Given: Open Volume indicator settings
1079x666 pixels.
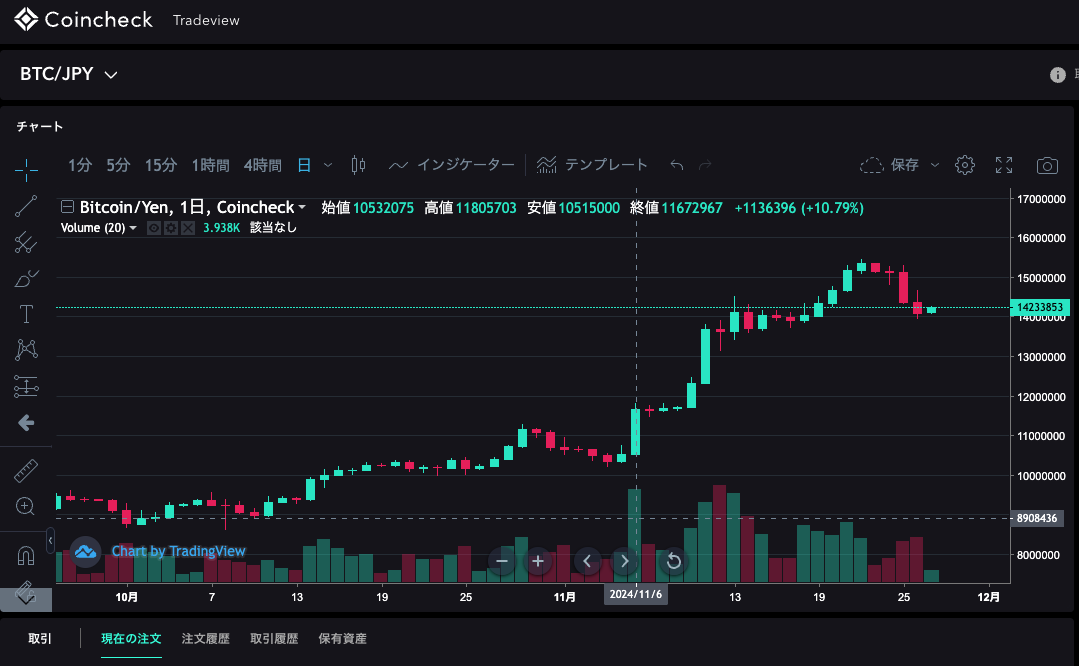Looking at the screenshot, I should (x=171, y=228).
